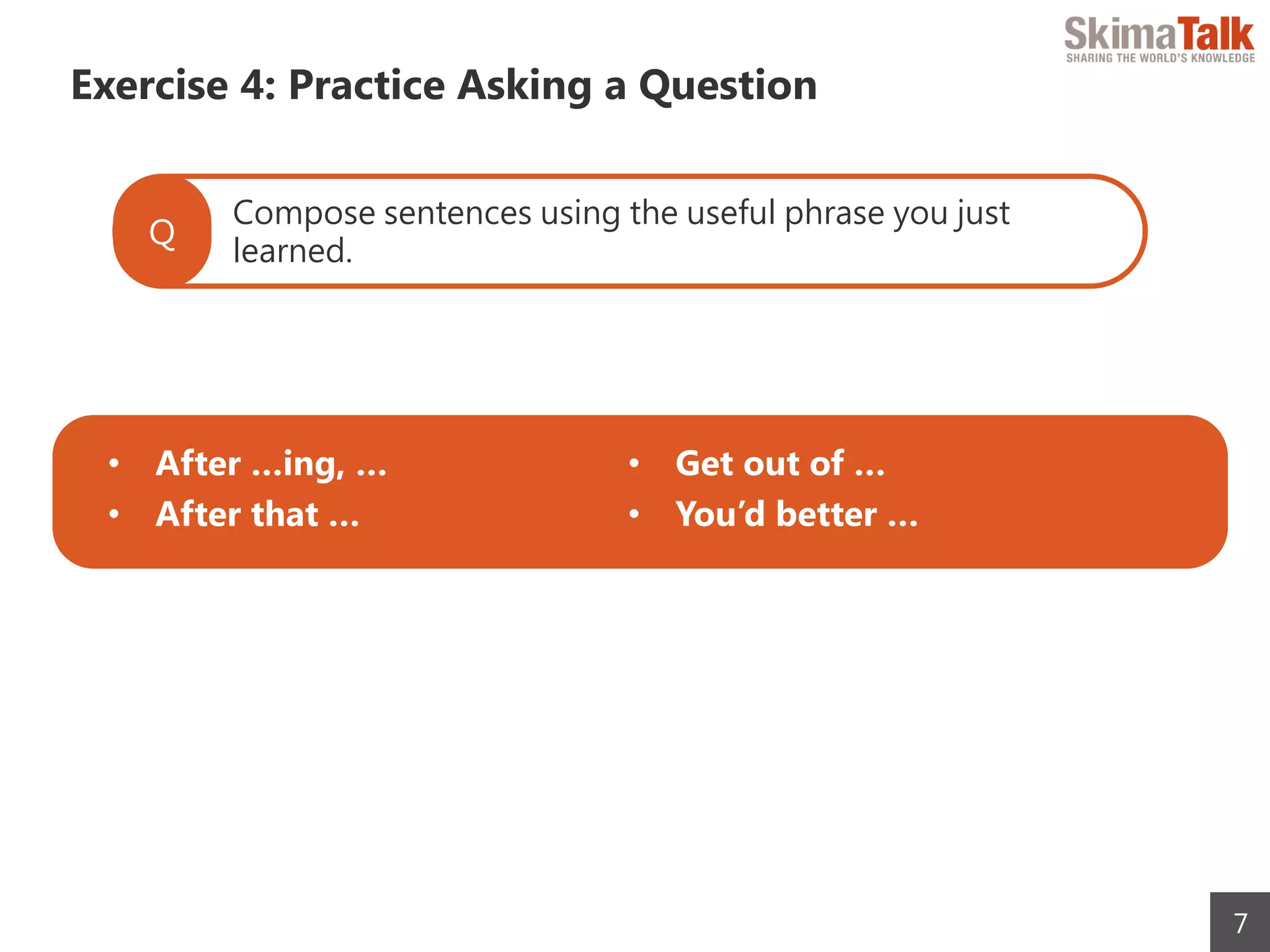Select the 'Get out of ...' phrase
Image resolution: width=1270 pixels, height=952 pixels.
tap(779, 464)
